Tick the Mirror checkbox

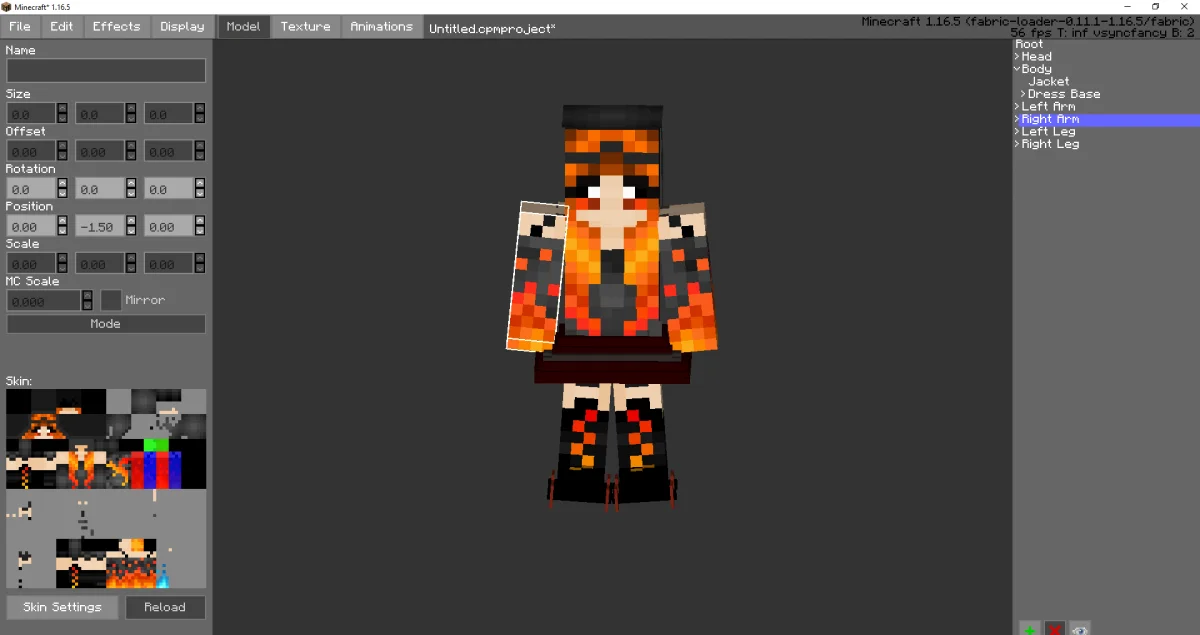tap(111, 300)
